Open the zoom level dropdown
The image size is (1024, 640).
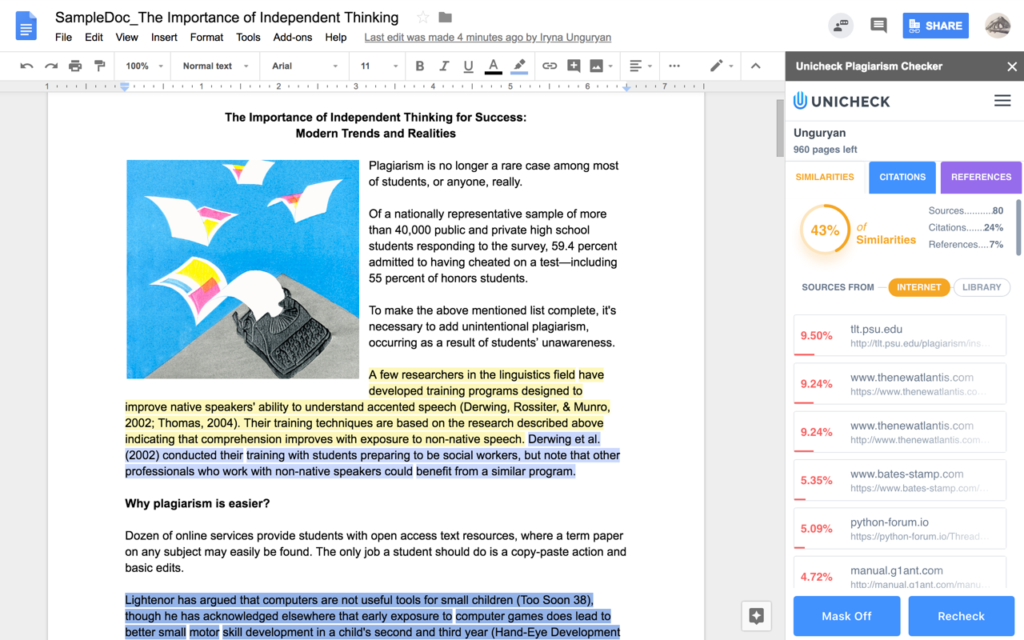click(x=141, y=66)
